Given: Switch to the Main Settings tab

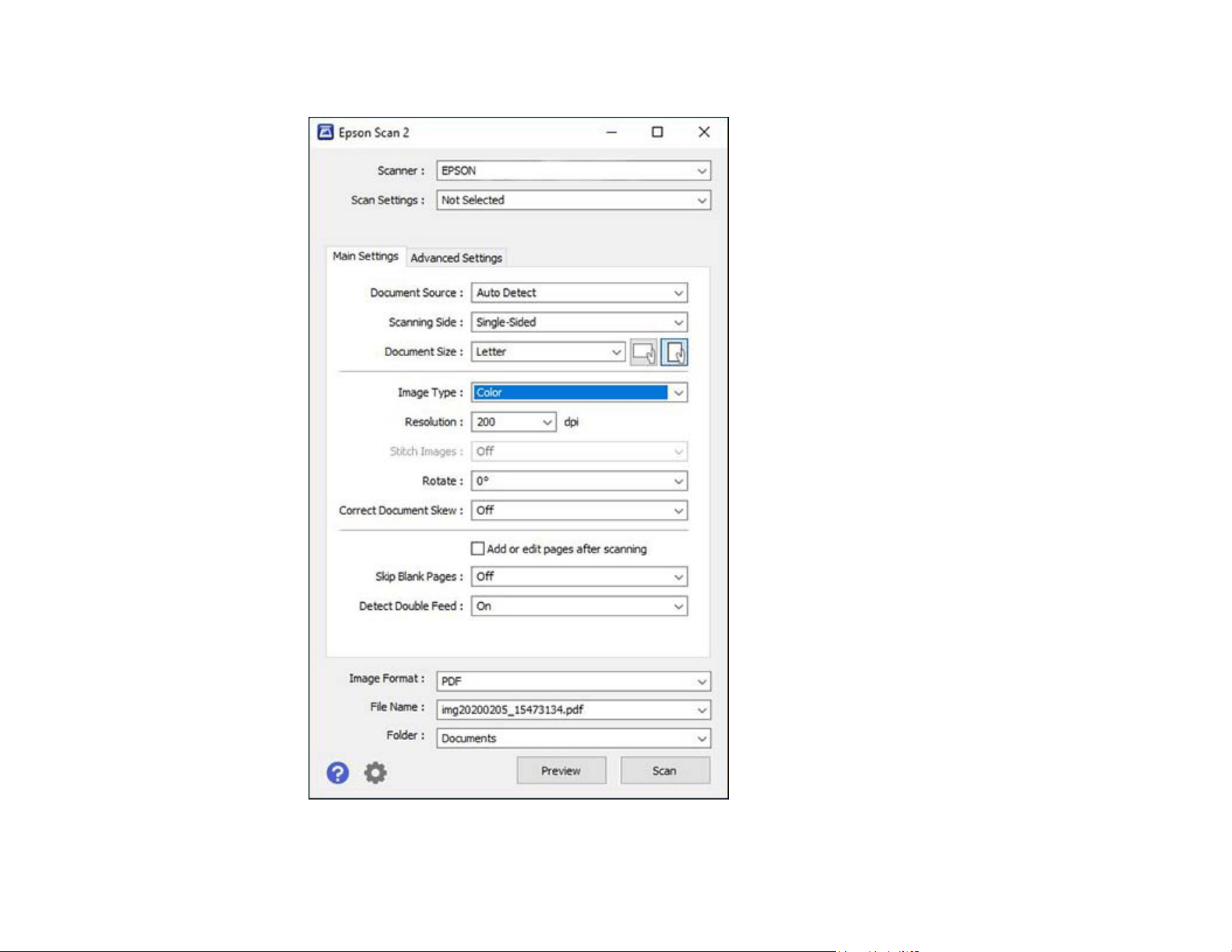Looking at the screenshot, I should click(x=365, y=257).
